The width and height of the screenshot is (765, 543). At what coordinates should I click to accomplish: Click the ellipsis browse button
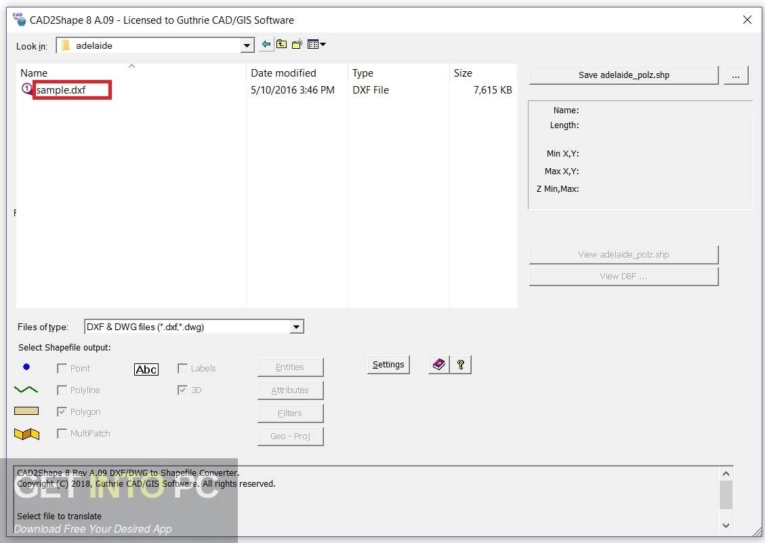[736, 75]
